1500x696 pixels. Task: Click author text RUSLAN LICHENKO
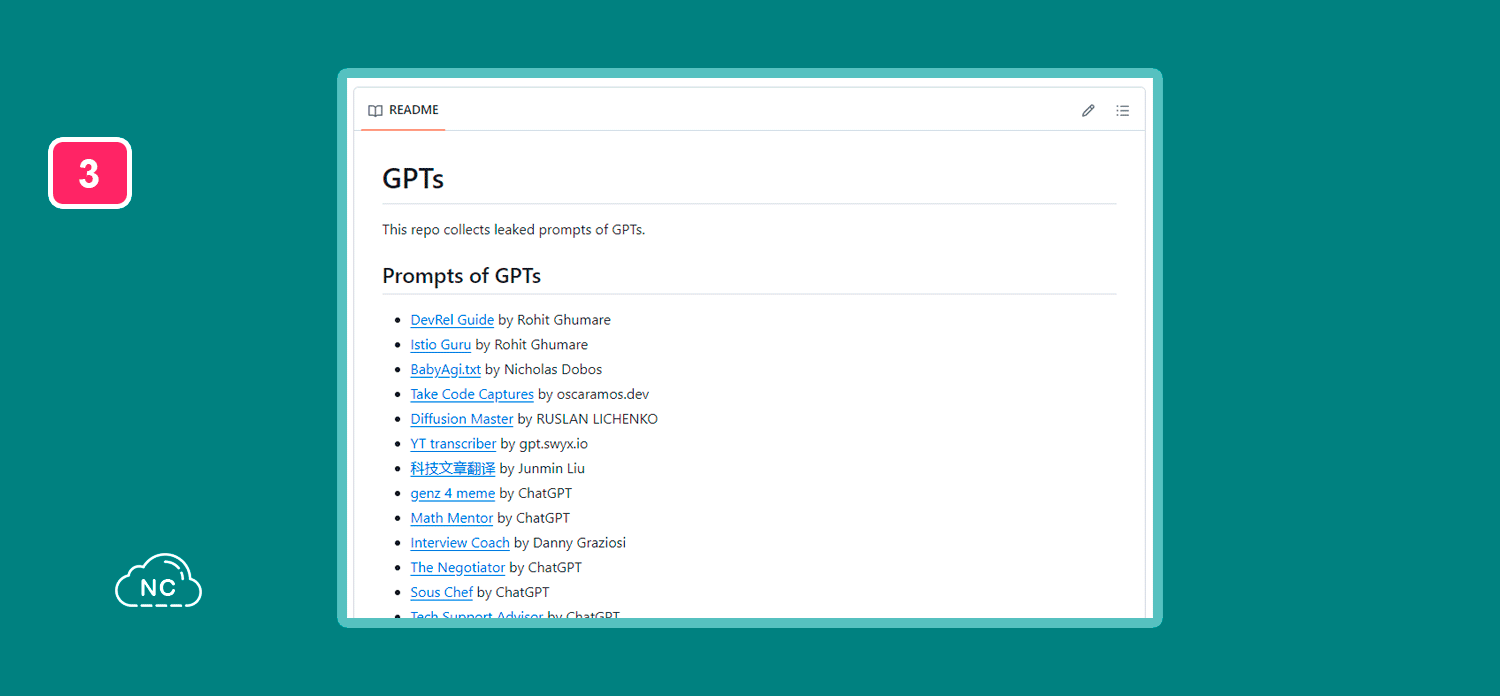pyautogui.click(x=597, y=419)
